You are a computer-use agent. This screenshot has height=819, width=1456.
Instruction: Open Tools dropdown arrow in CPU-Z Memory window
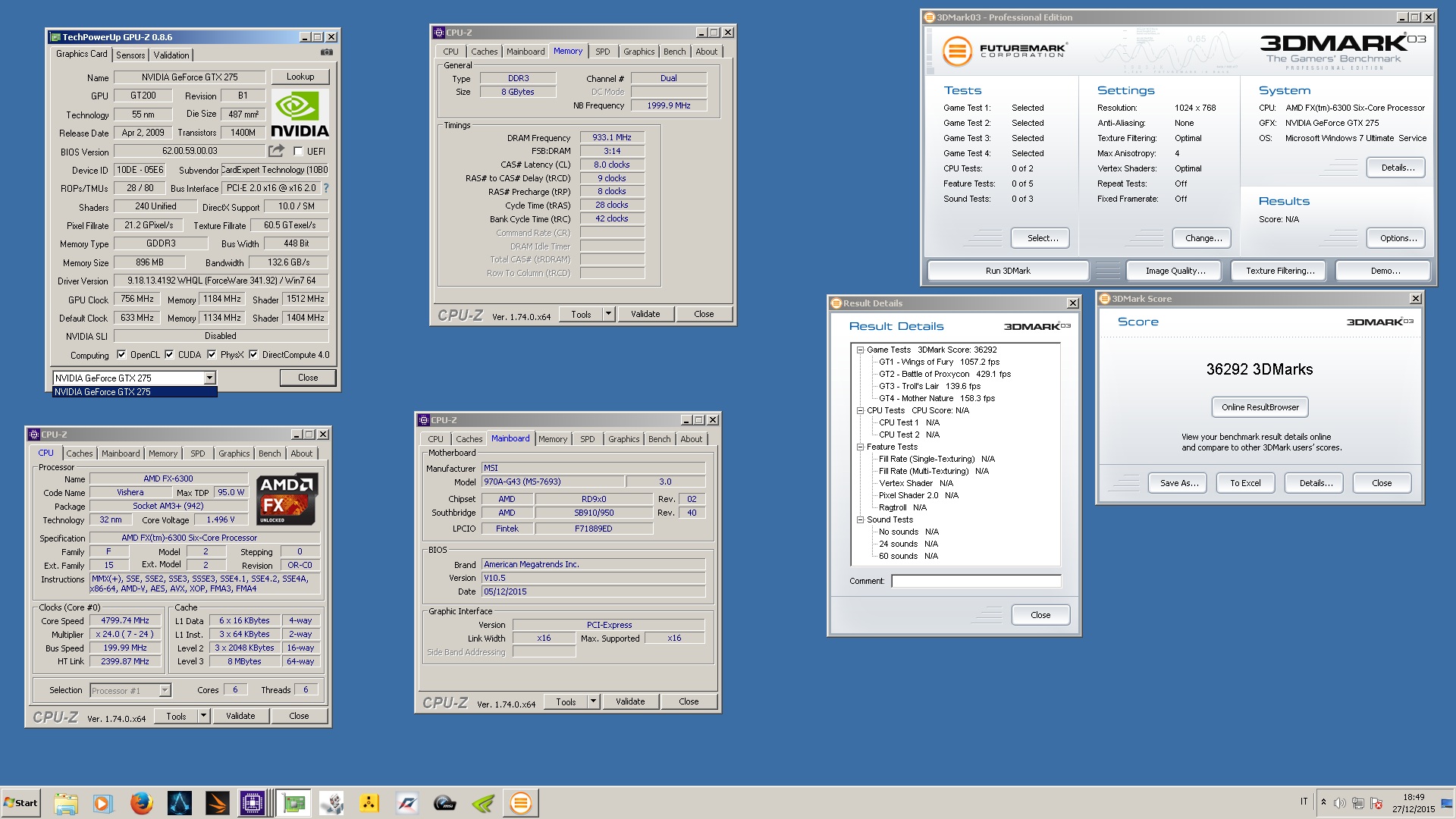click(608, 314)
